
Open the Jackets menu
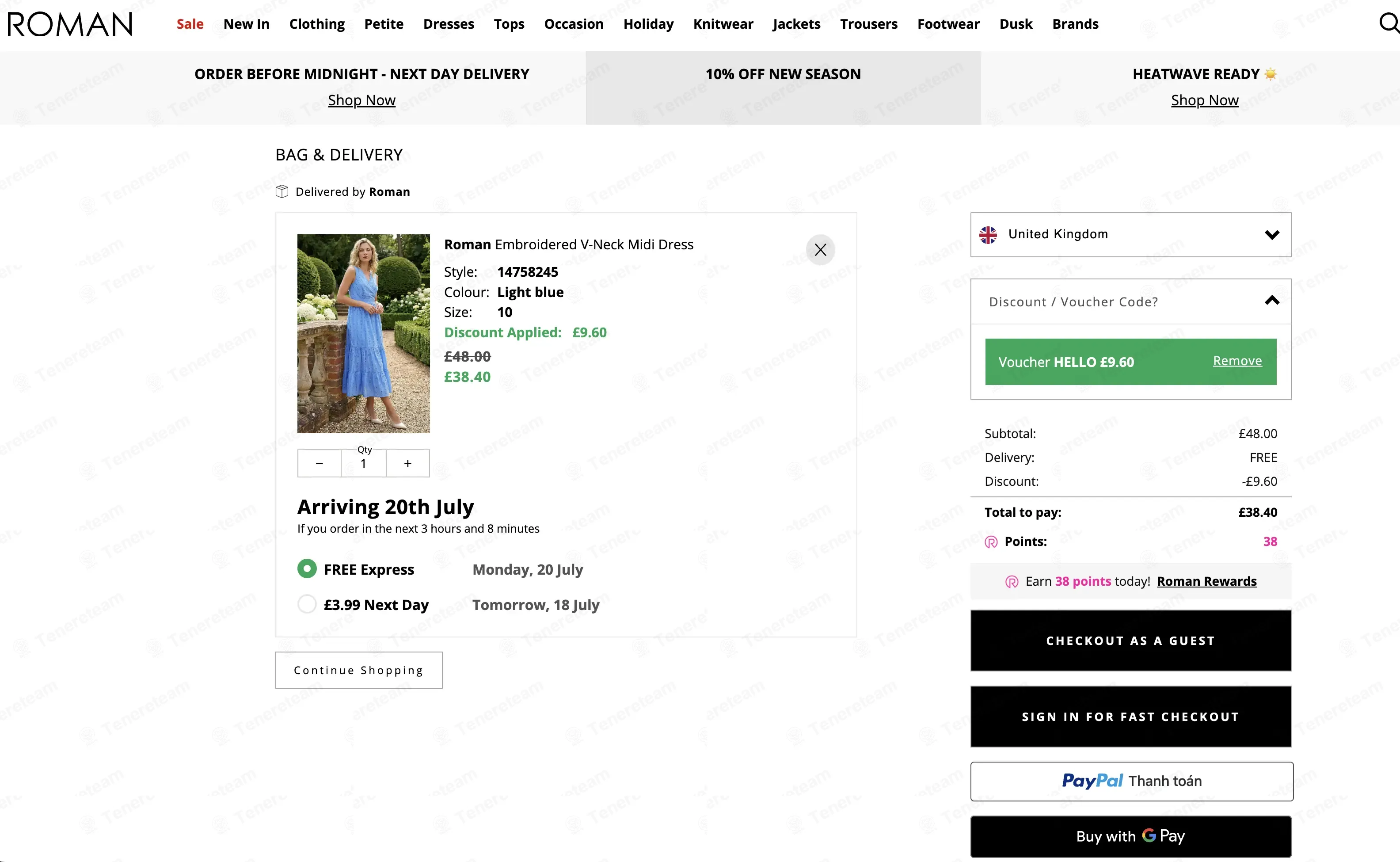click(796, 24)
